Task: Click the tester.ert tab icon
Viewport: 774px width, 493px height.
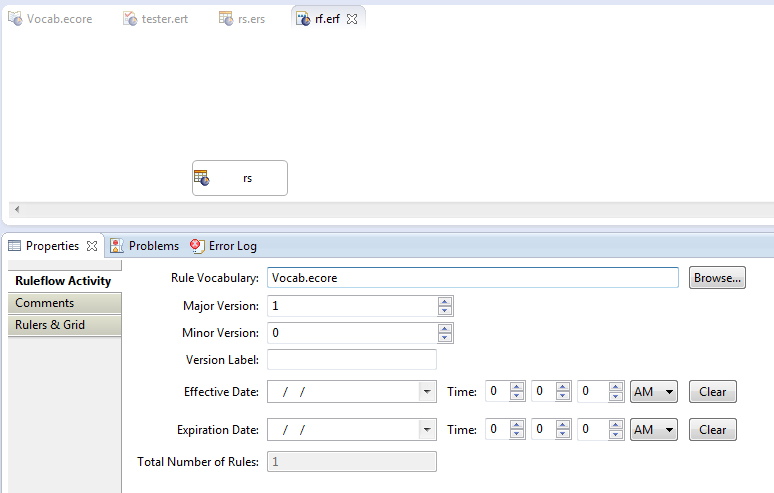Action: tap(130, 19)
